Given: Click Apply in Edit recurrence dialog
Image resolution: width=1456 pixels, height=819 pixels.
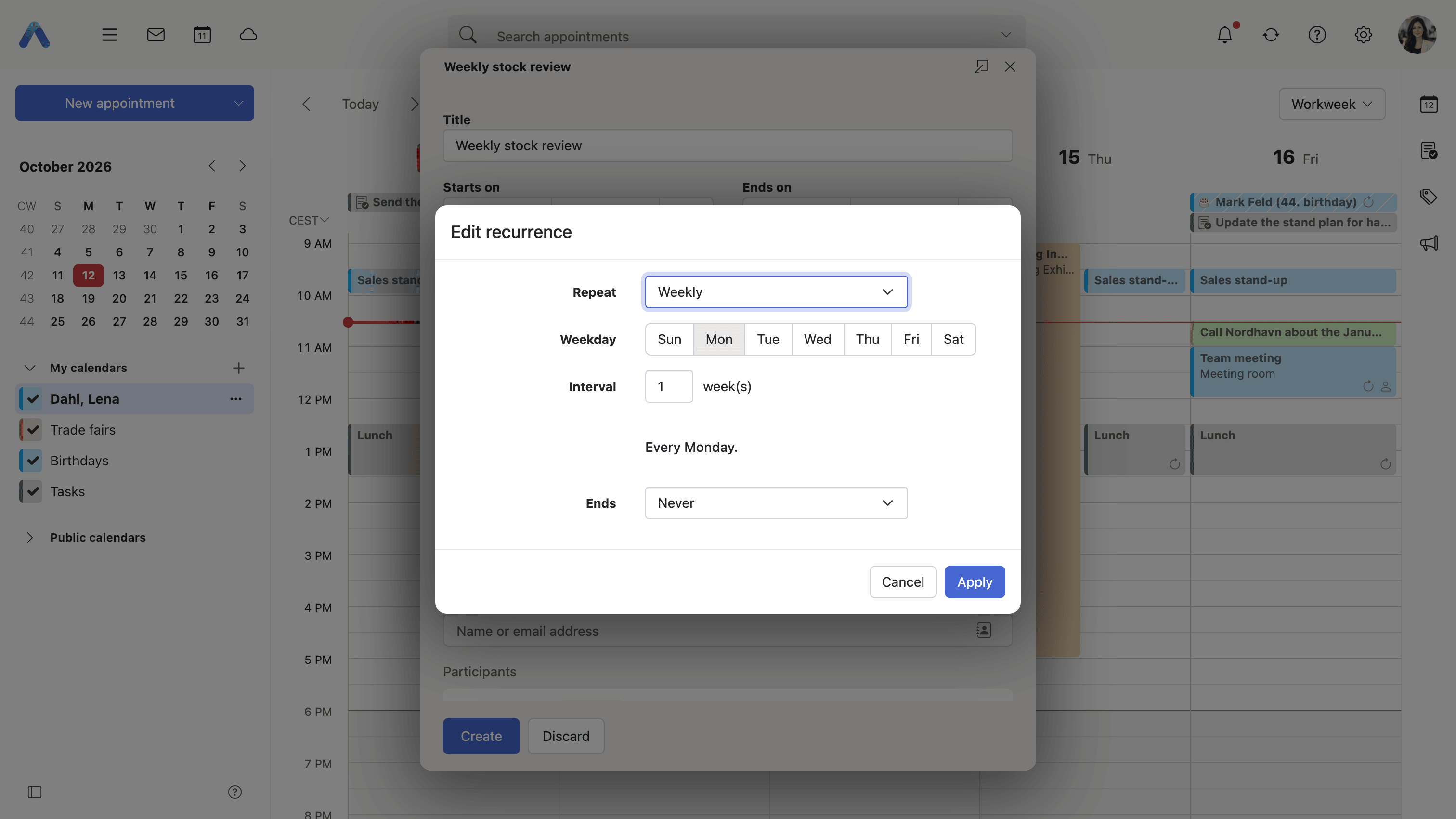Looking at the screenshot, I should click(x=975, y=582).
